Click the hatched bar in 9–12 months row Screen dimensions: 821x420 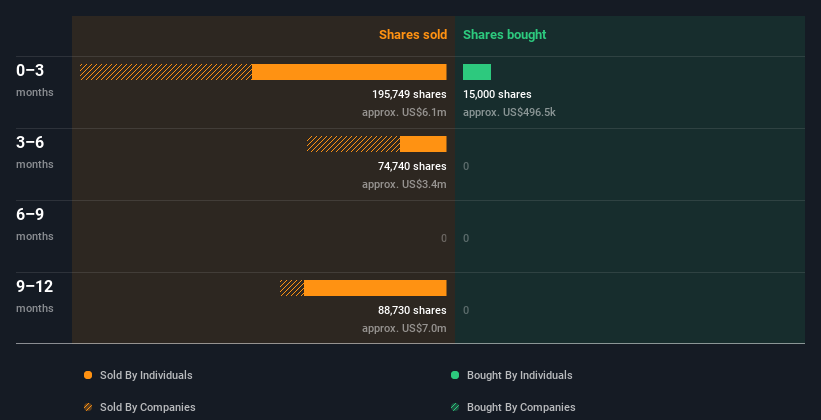tap(292, 288)
